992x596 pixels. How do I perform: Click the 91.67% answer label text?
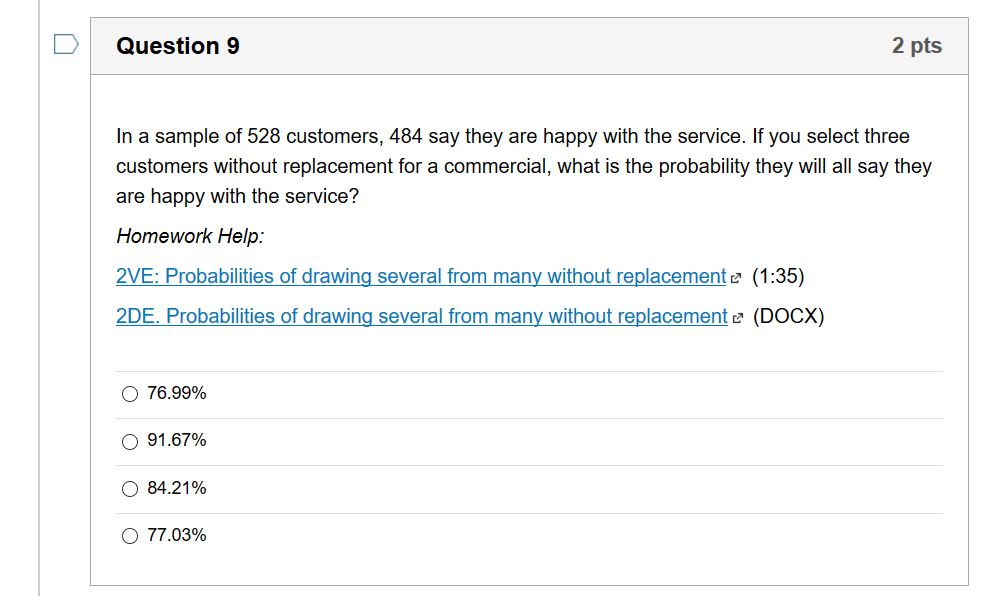175,441
